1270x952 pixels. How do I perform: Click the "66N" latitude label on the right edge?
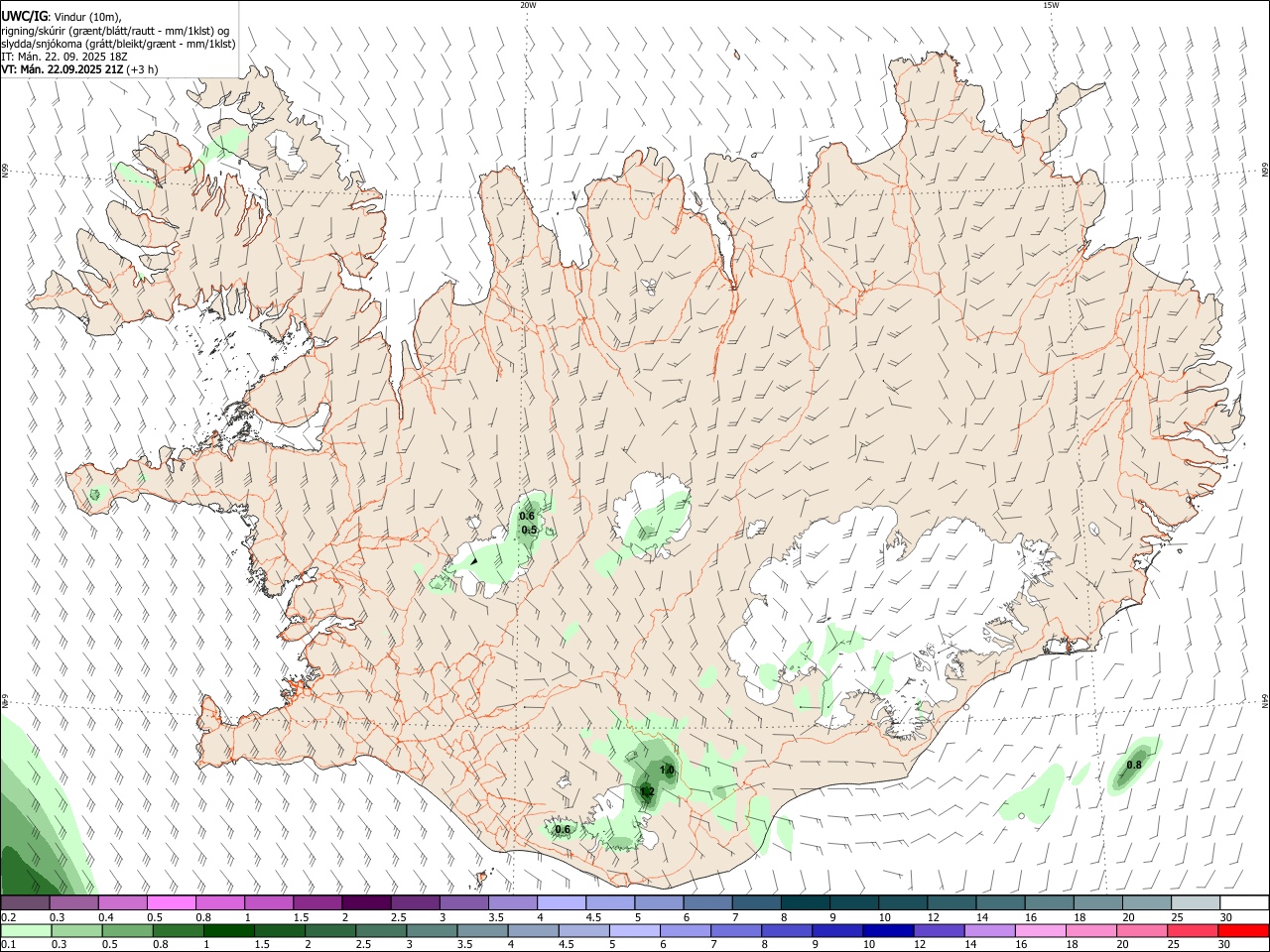[1265, 172]
